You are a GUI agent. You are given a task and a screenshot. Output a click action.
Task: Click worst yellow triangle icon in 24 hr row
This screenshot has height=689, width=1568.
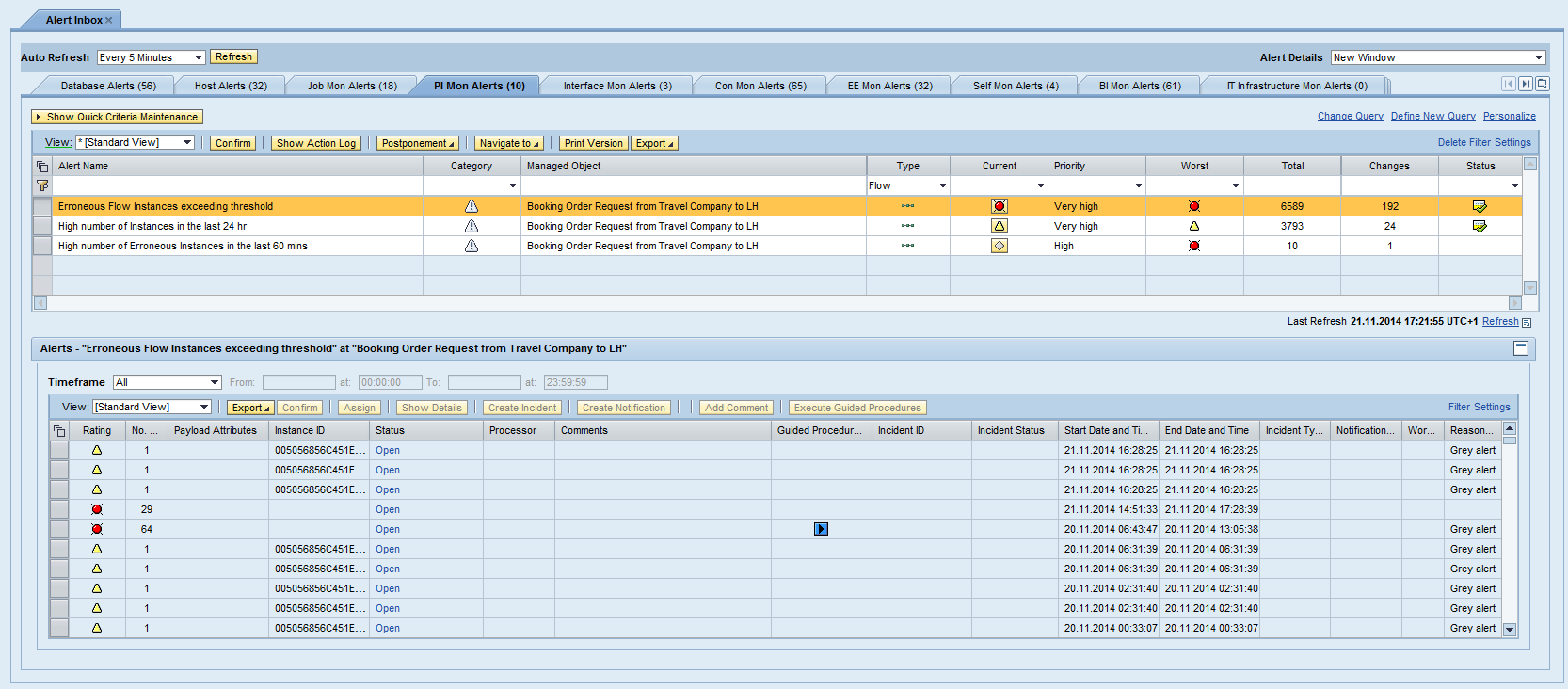click(1194, 226)
